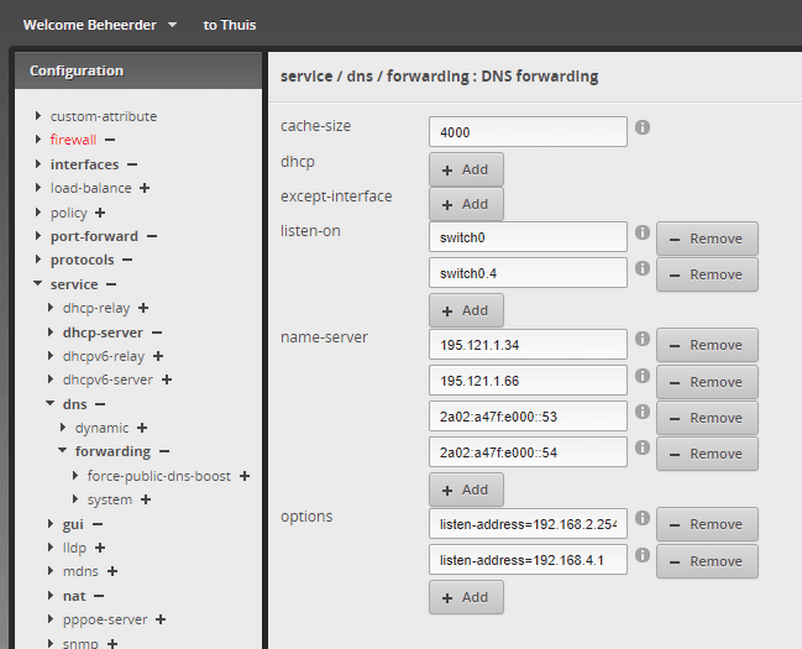Expand the port-forward node arrow
The width and height of the screenshot is (802, 649).
point(38,236)
